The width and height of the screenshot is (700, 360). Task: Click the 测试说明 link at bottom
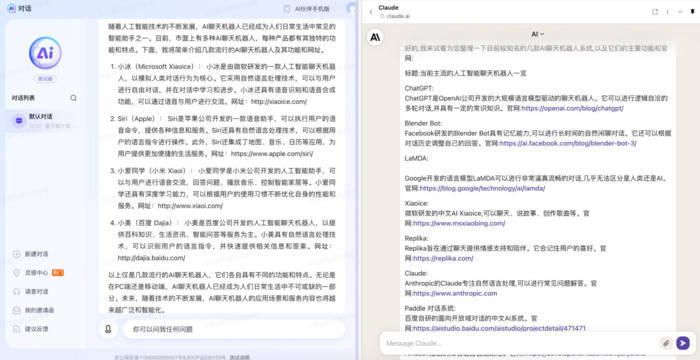(240, 357)
